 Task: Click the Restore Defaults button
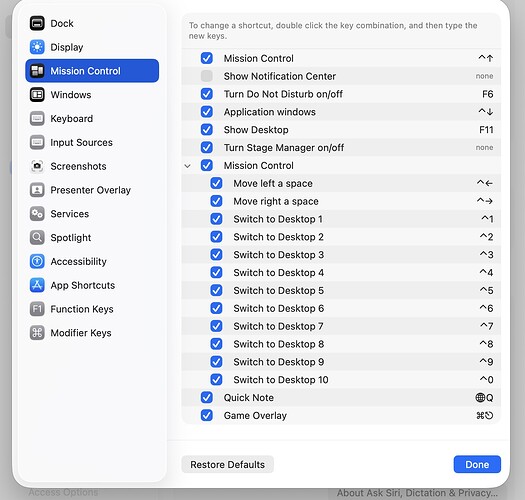[x=227, y=464]
